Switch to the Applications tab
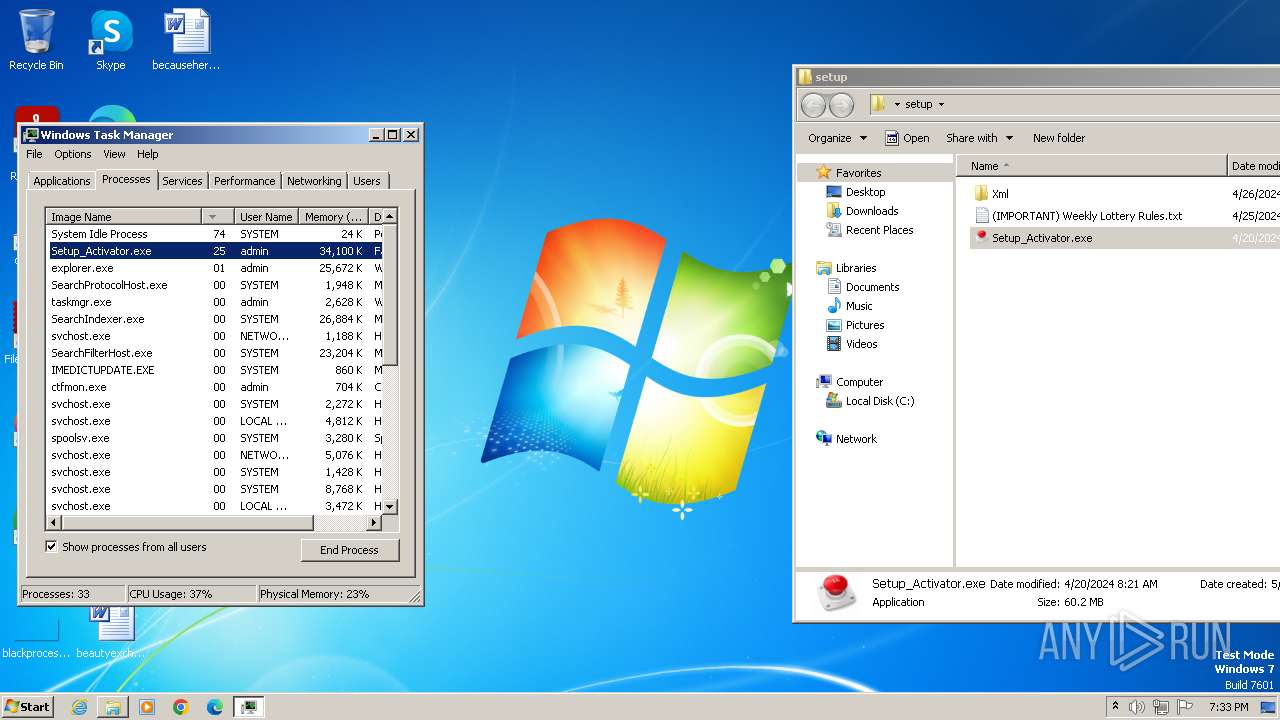The width and height of the screenshot is (1280, 720). click(x=62, y=181)
